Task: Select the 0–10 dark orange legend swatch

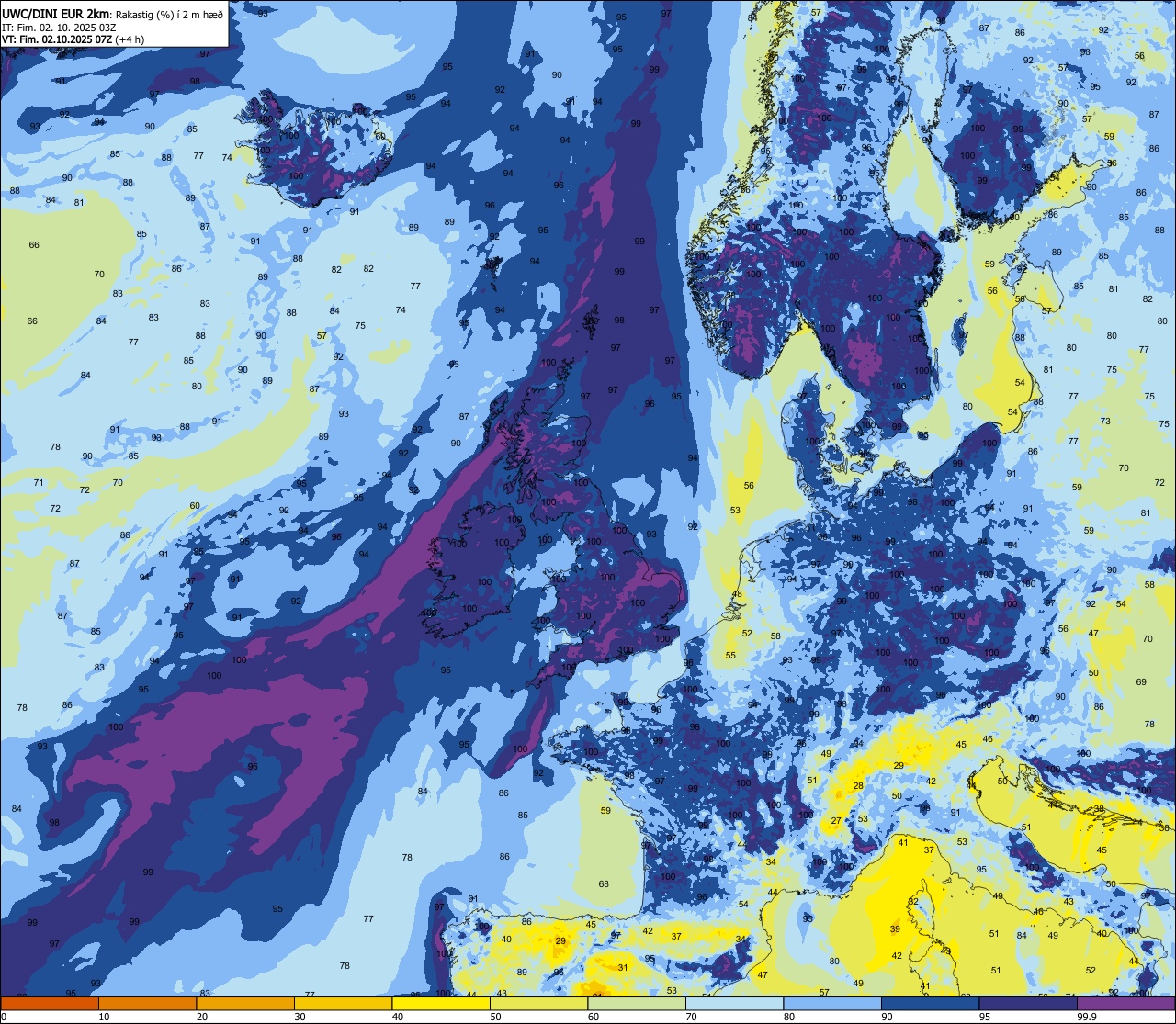Action: pyautogui.click(x=50, y=1003)
